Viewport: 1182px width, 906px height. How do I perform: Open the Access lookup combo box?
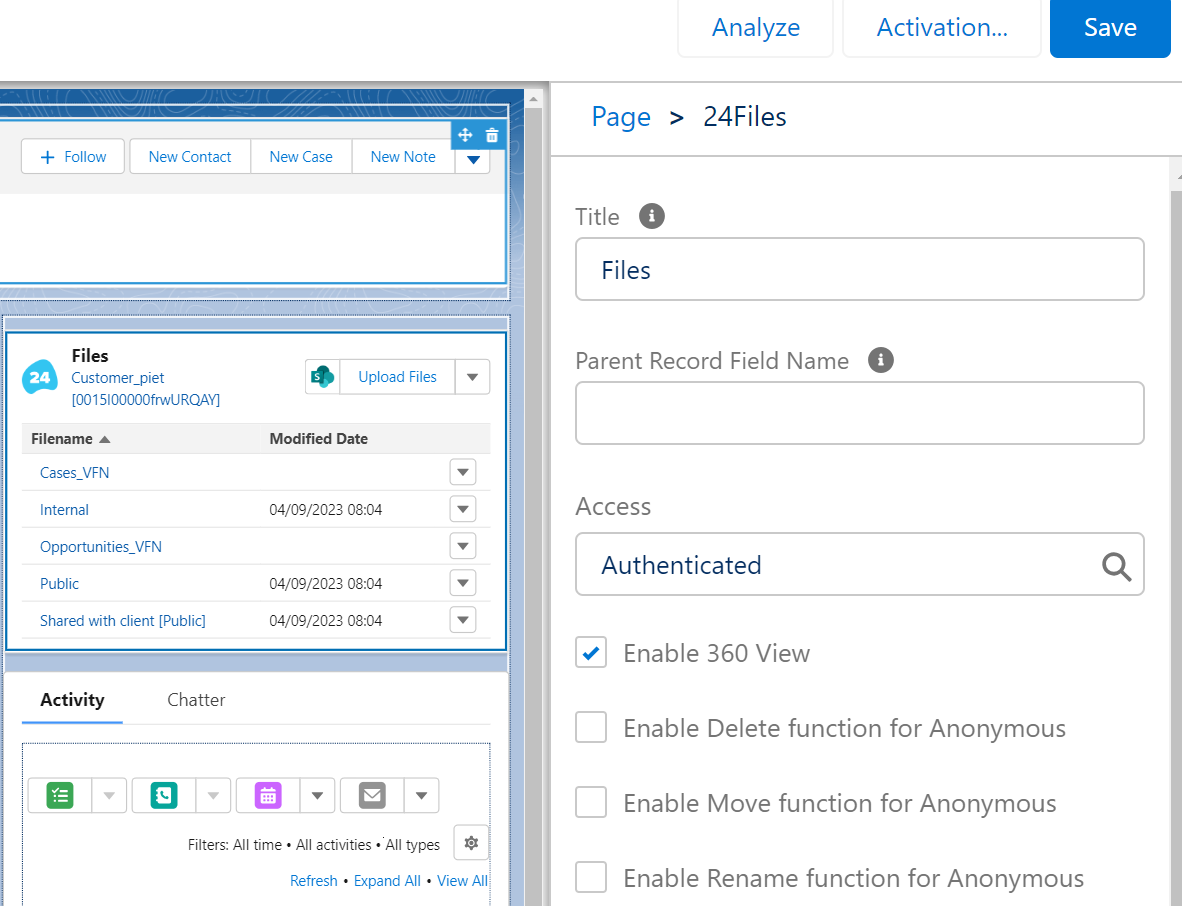[x=858, y=565]
